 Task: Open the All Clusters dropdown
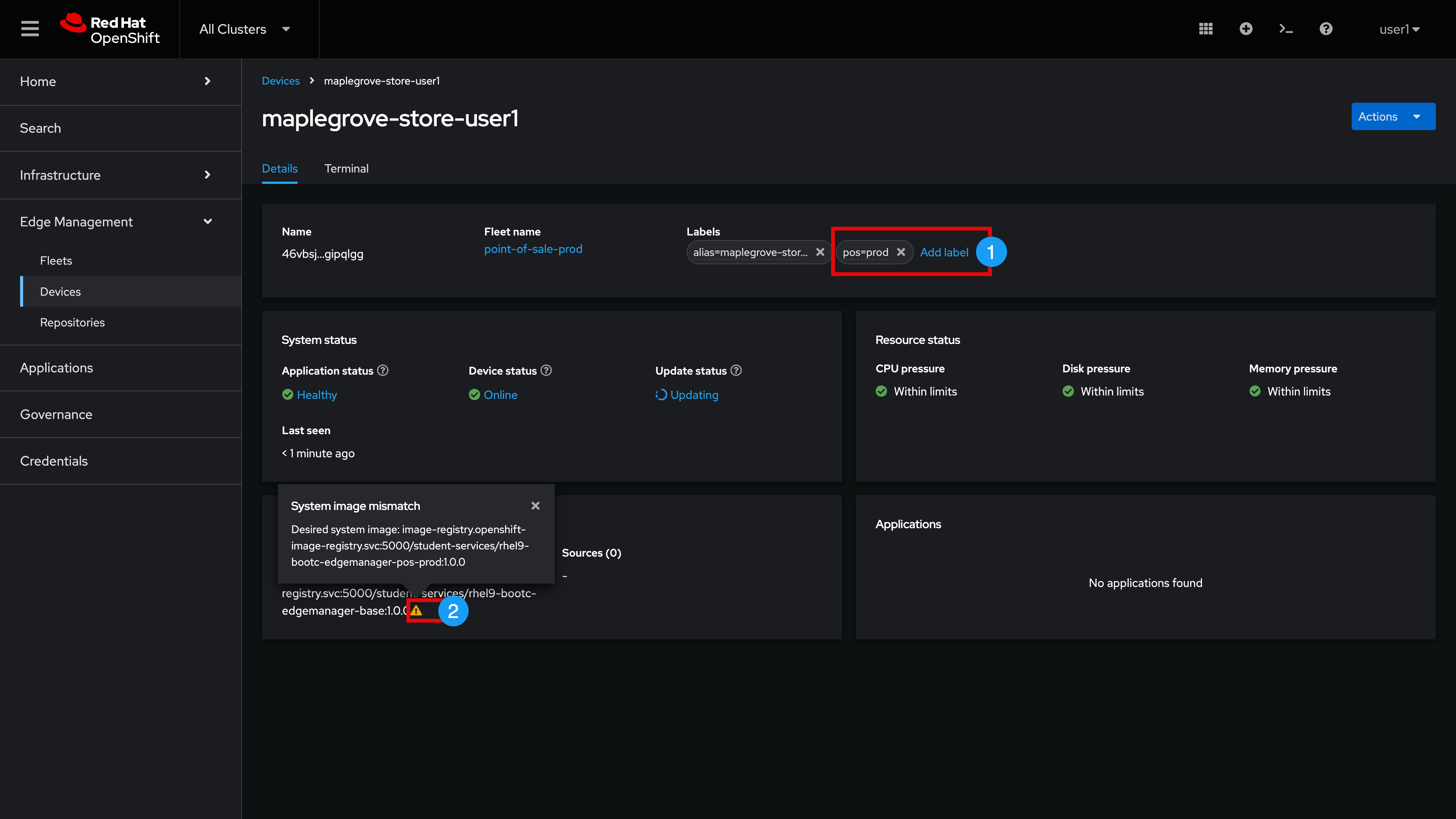click(245, 30)
